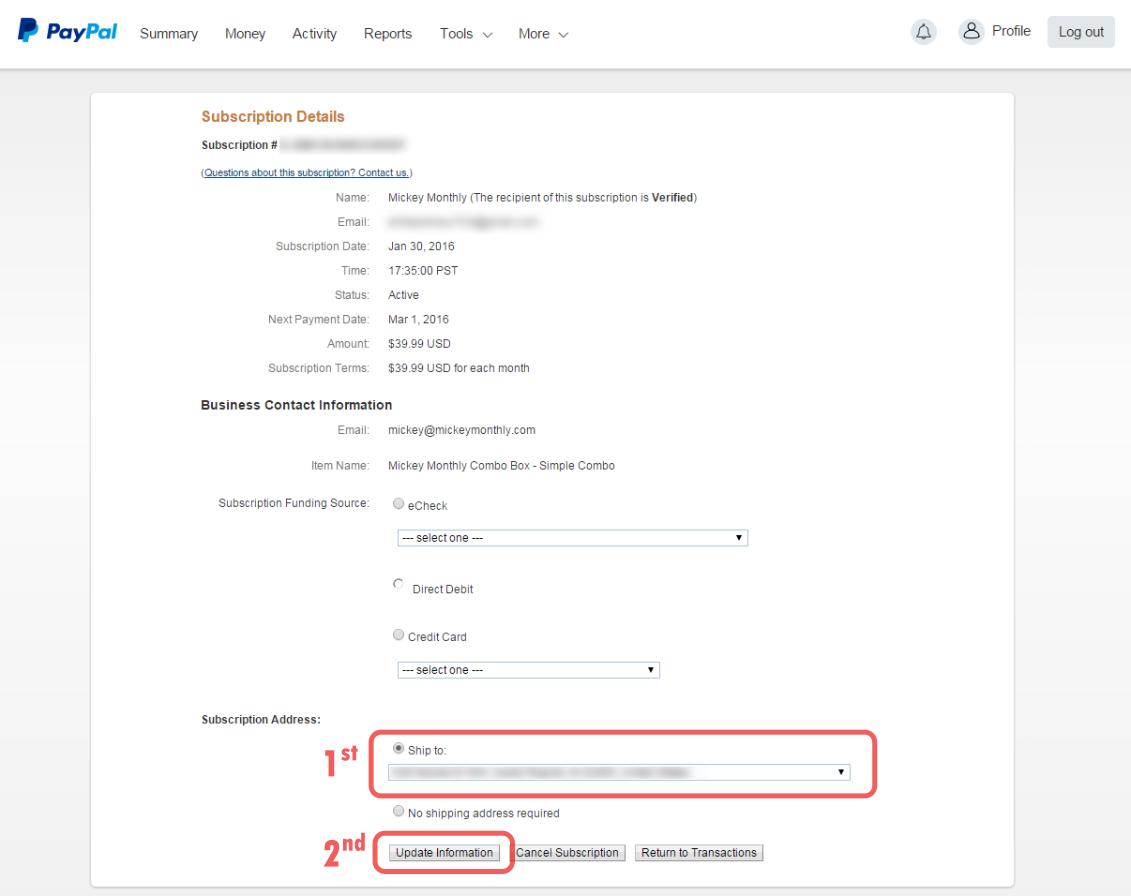This screenshot has height=896, width=1131.
Task: Open the Reports tab
Action: pyautogui.click(x=388, y=34)
